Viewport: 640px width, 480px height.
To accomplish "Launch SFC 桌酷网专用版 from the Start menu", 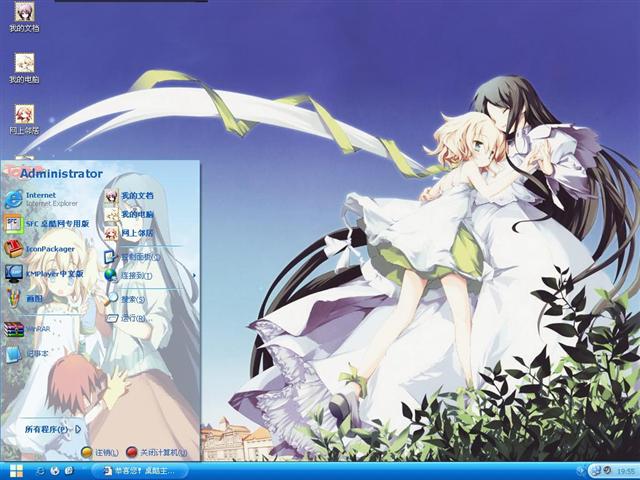I will pos(47,224).
